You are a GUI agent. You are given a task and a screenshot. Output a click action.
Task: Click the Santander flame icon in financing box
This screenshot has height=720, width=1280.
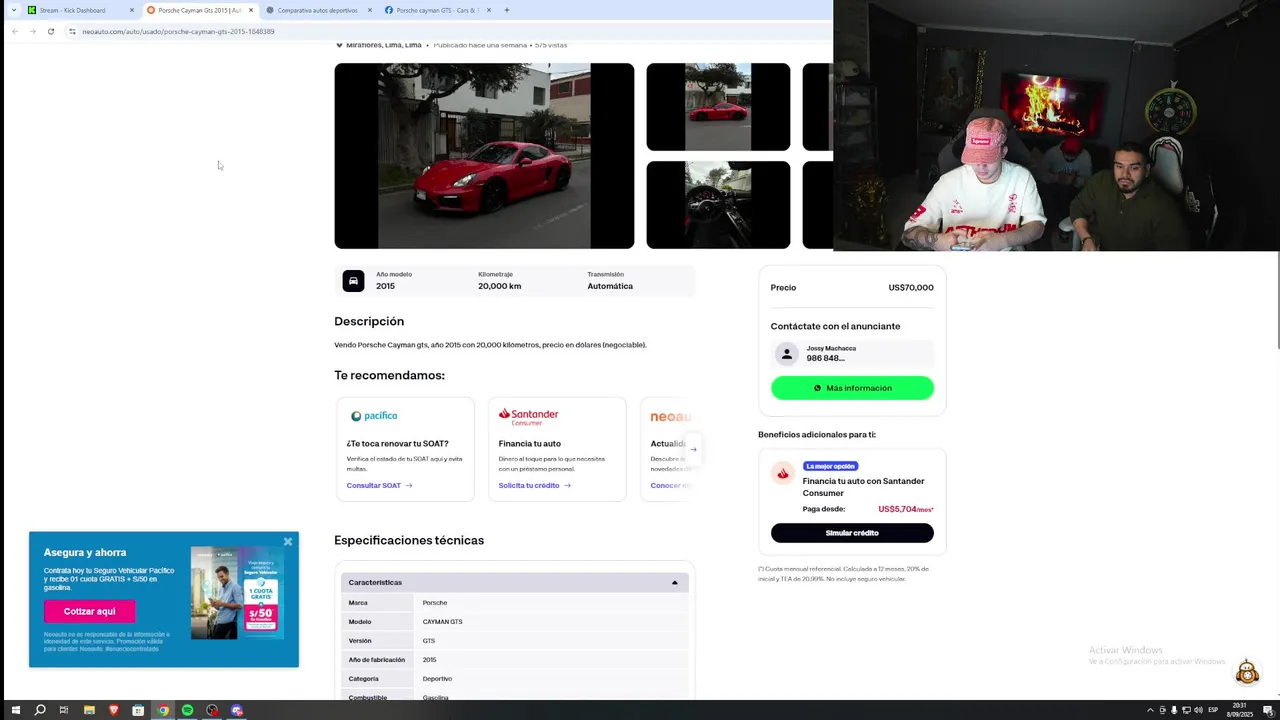click(x=783, y=473)
